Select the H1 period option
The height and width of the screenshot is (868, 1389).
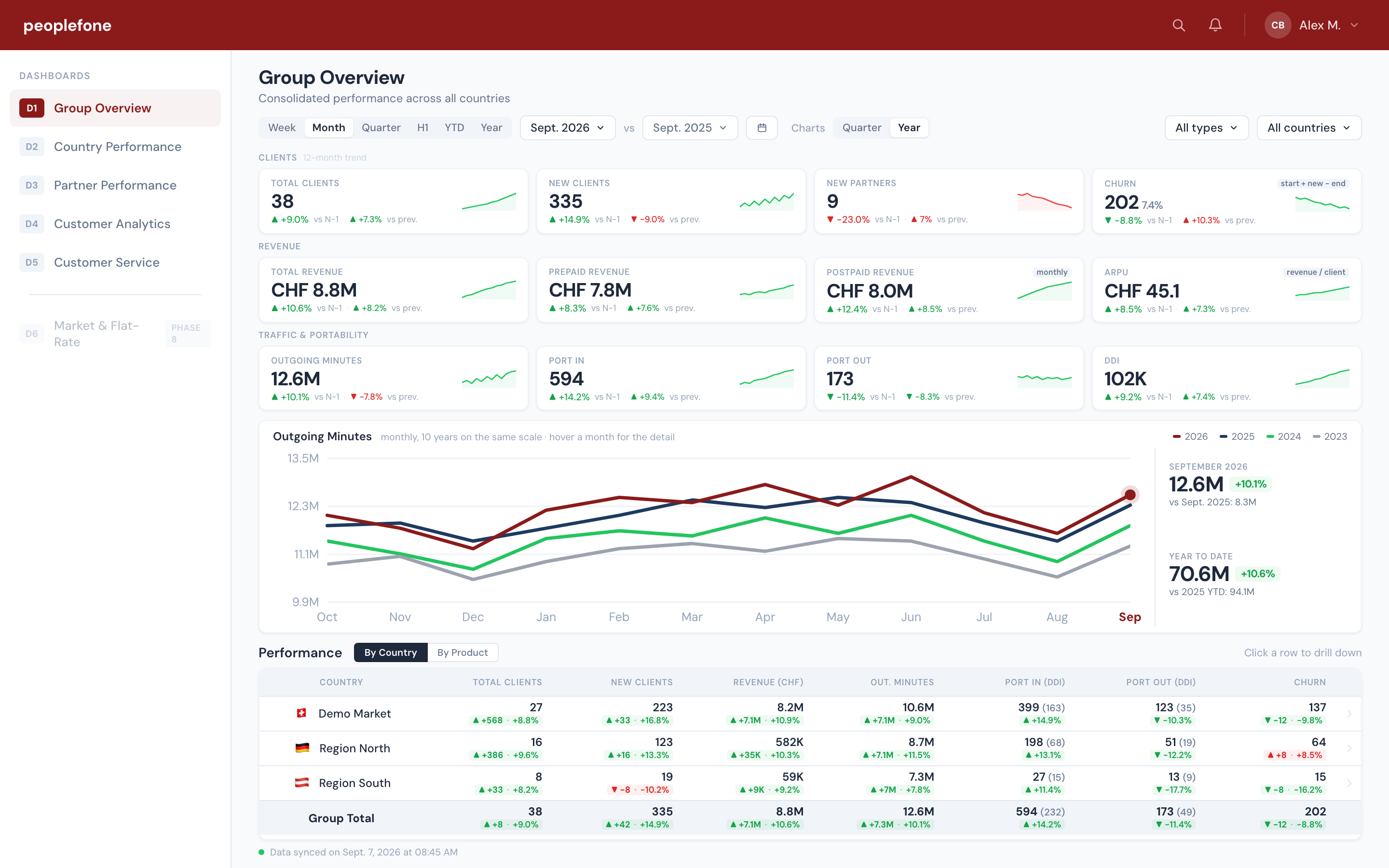[x=423, y=127]
